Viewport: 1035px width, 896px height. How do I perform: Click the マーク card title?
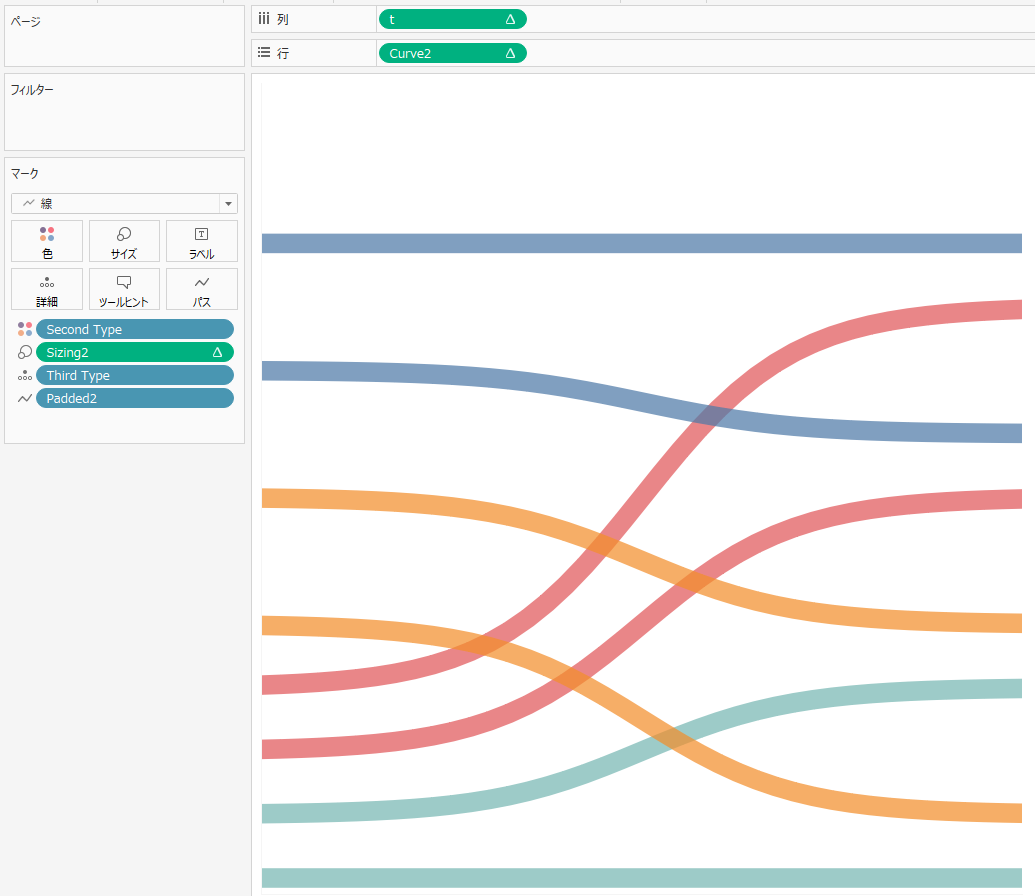point(24,174)
